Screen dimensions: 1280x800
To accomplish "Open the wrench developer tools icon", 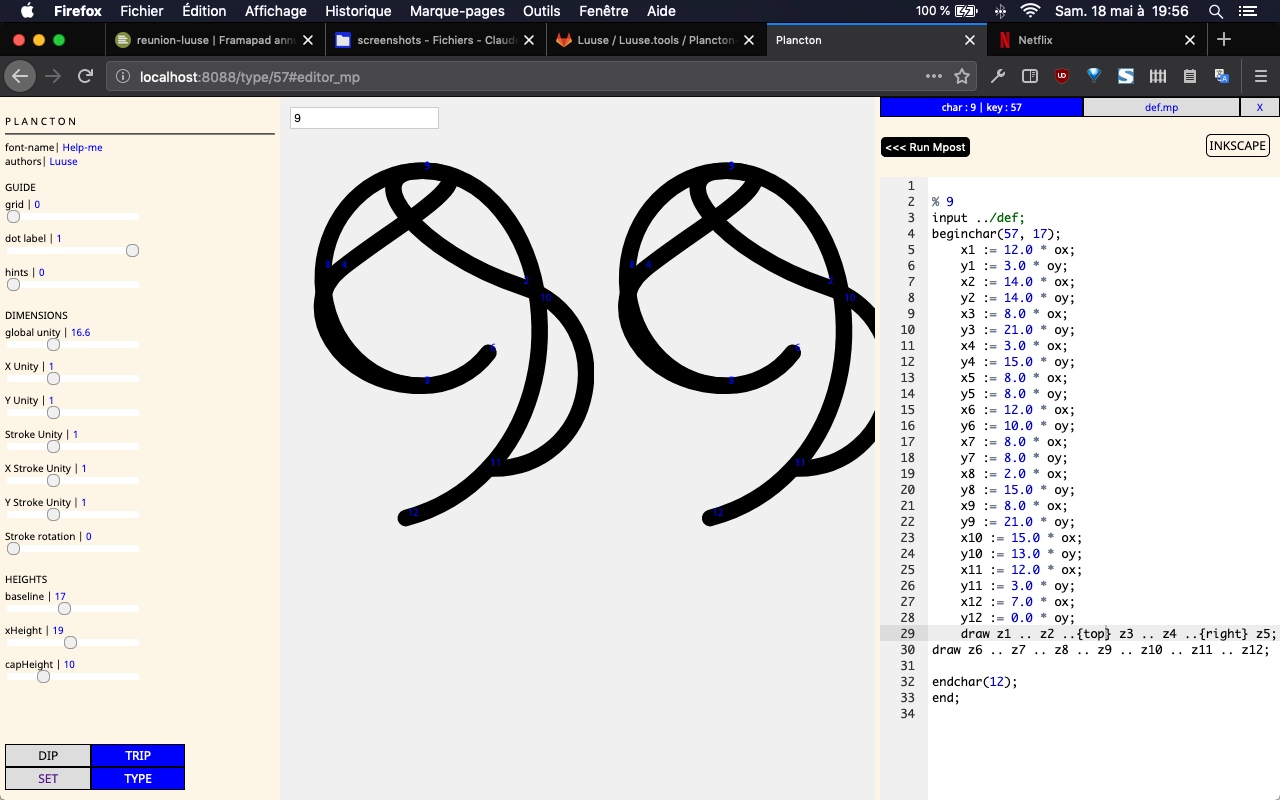I will point(997,76).
